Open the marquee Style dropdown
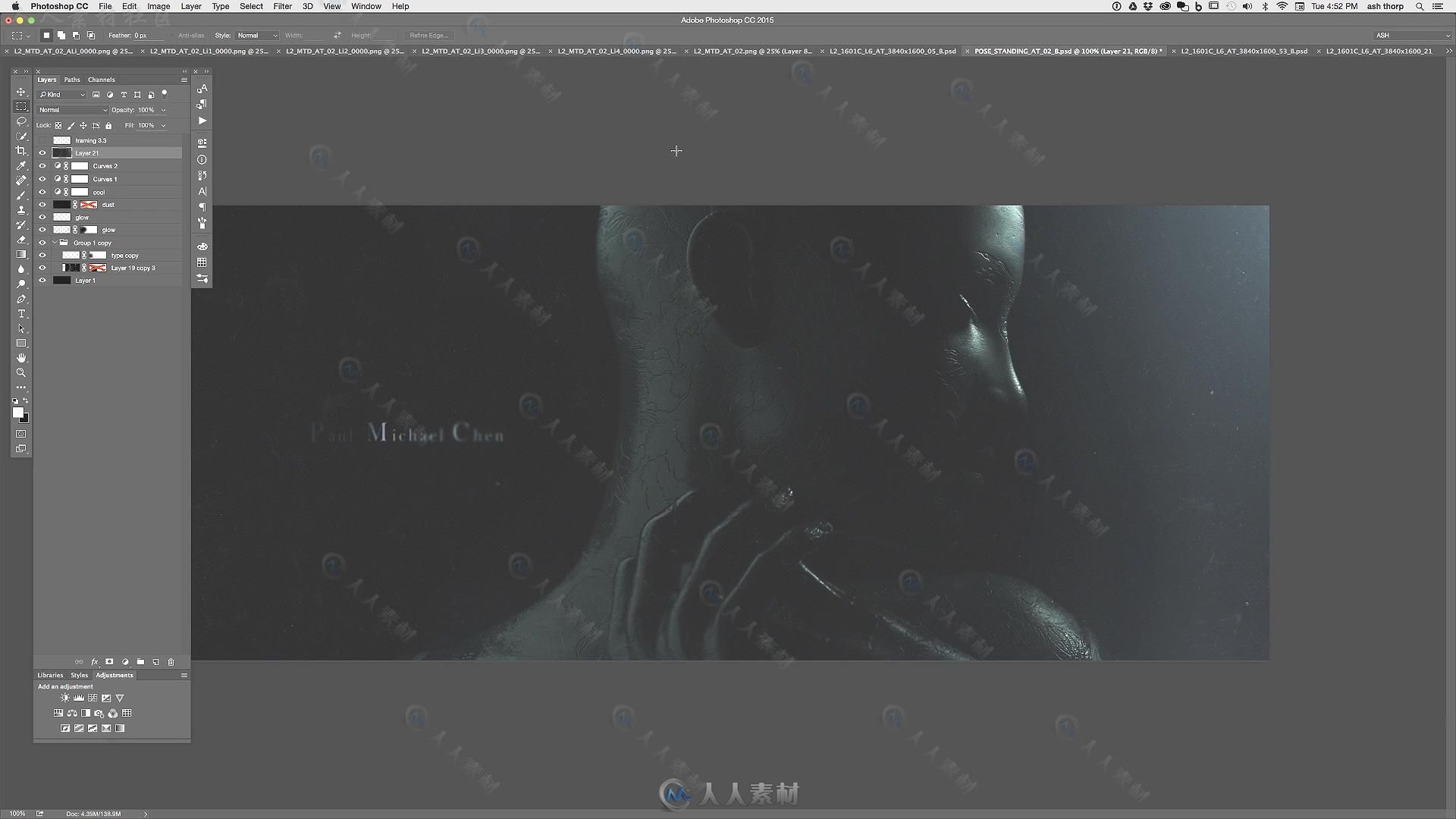1456x819 pixels. coord(256,36)
